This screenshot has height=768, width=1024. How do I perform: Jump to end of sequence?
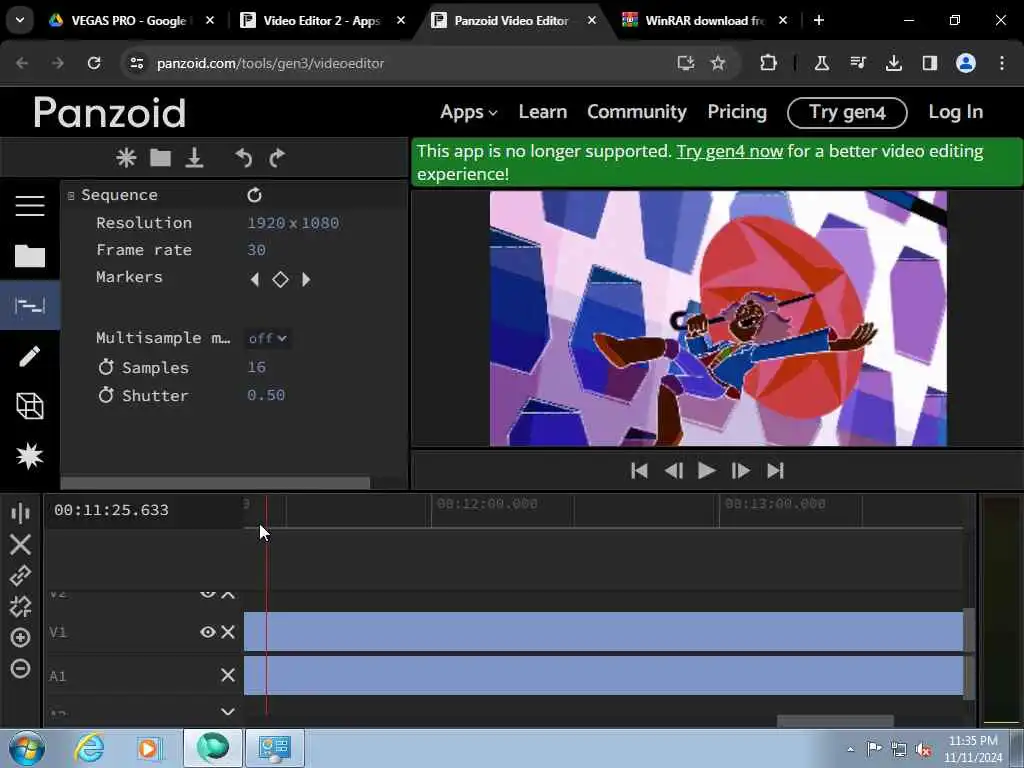point(775,471)
